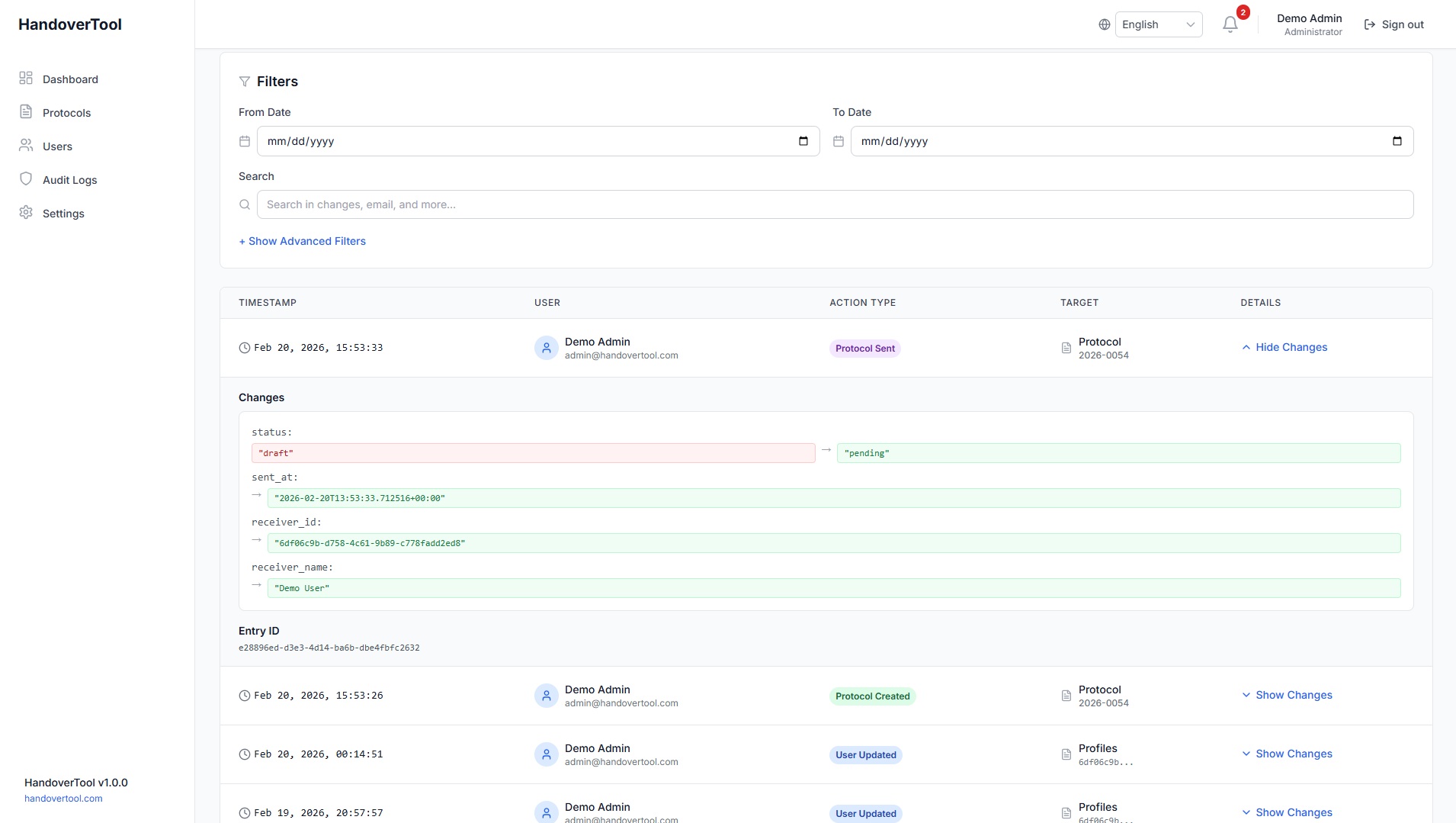Screen dimensions: 1456x823
Task: Click the To Date input field
Action: (x=1132, y=141)
